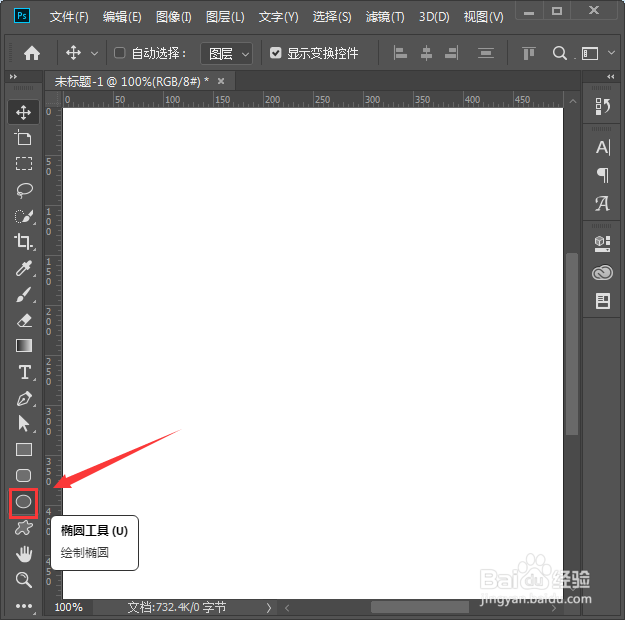
Task: Open the 滤镜(T) menu
Action: (385, 17)
